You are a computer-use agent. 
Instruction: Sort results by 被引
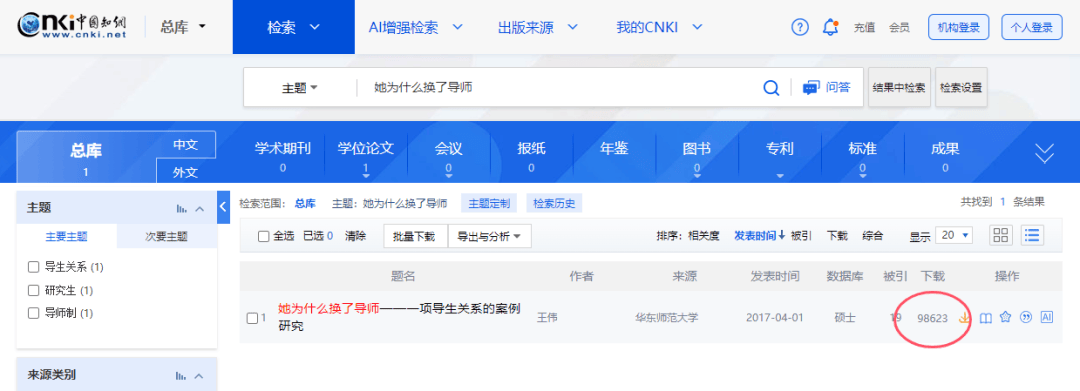801,235
